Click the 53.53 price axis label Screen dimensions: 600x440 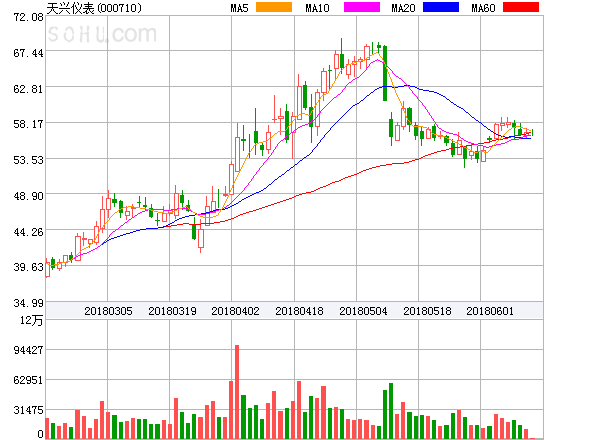(x=28, y=160)
